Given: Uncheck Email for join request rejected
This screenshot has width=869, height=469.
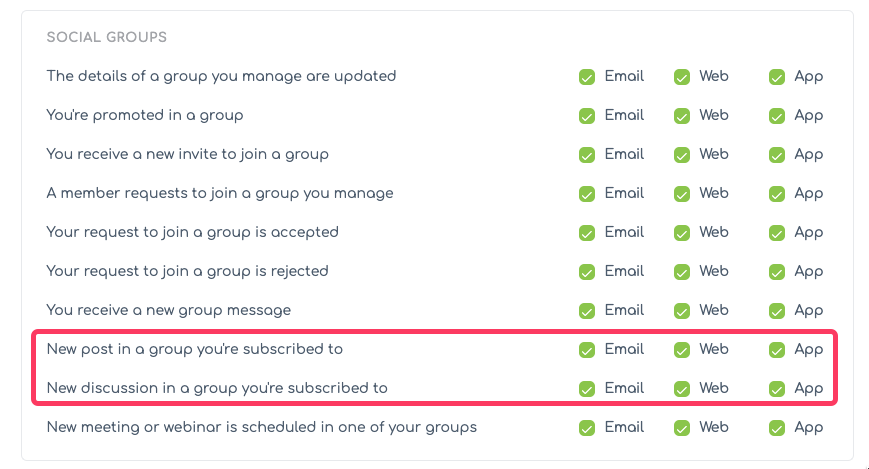Looking at the screenshot, I should [x=587, y=272].
